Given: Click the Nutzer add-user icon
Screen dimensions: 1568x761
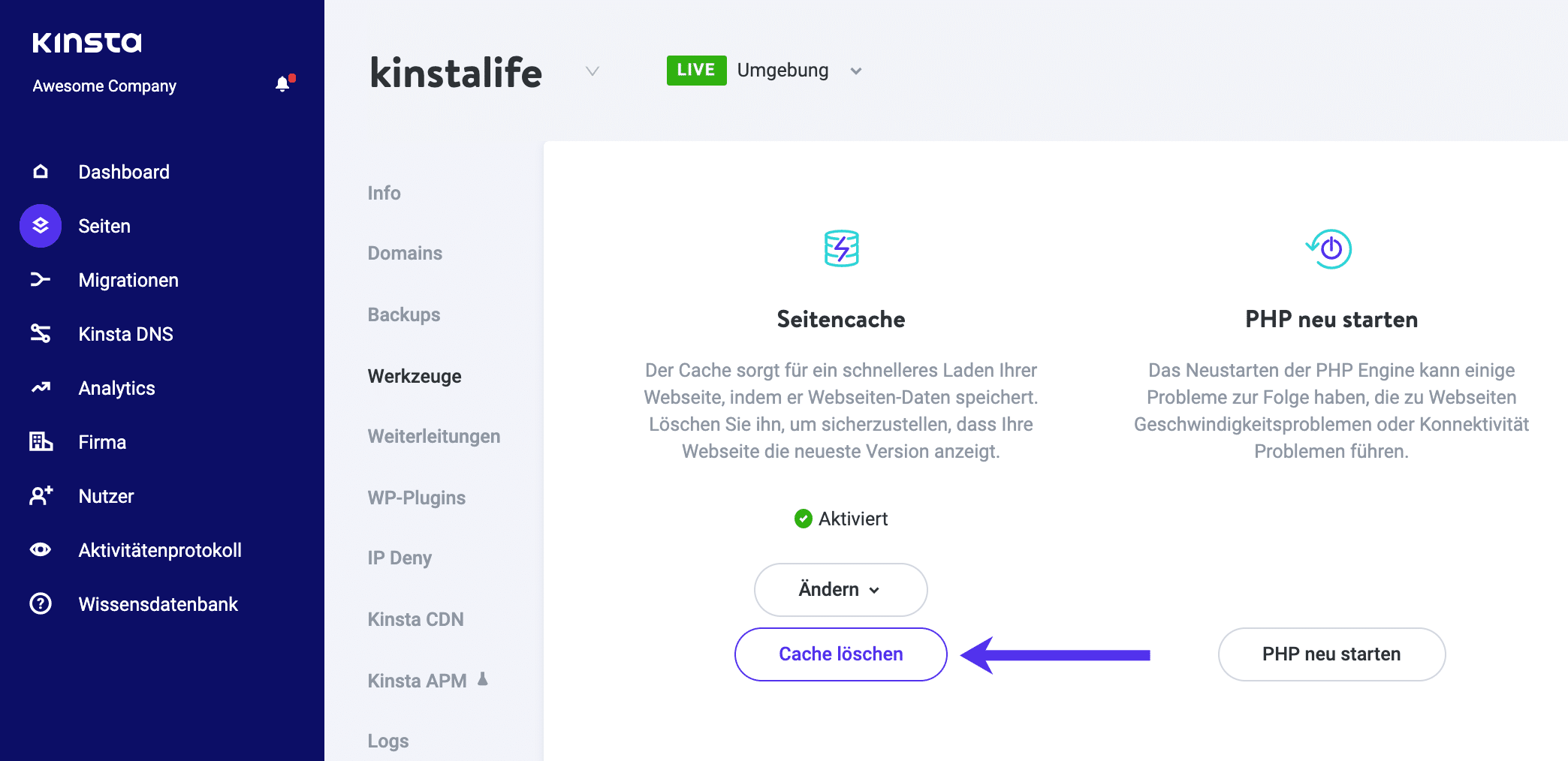Looking at the screenshot, I should click(40, 495).
